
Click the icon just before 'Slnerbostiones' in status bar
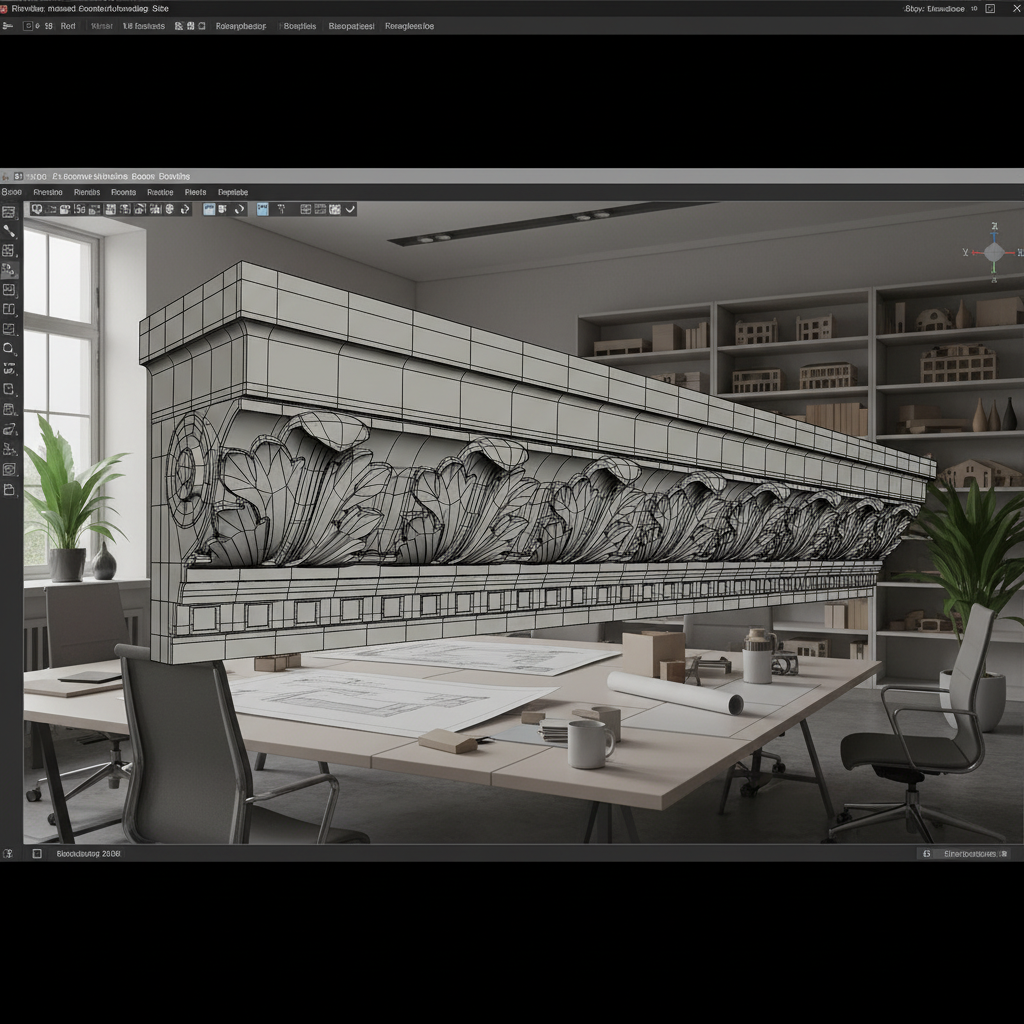926,854
